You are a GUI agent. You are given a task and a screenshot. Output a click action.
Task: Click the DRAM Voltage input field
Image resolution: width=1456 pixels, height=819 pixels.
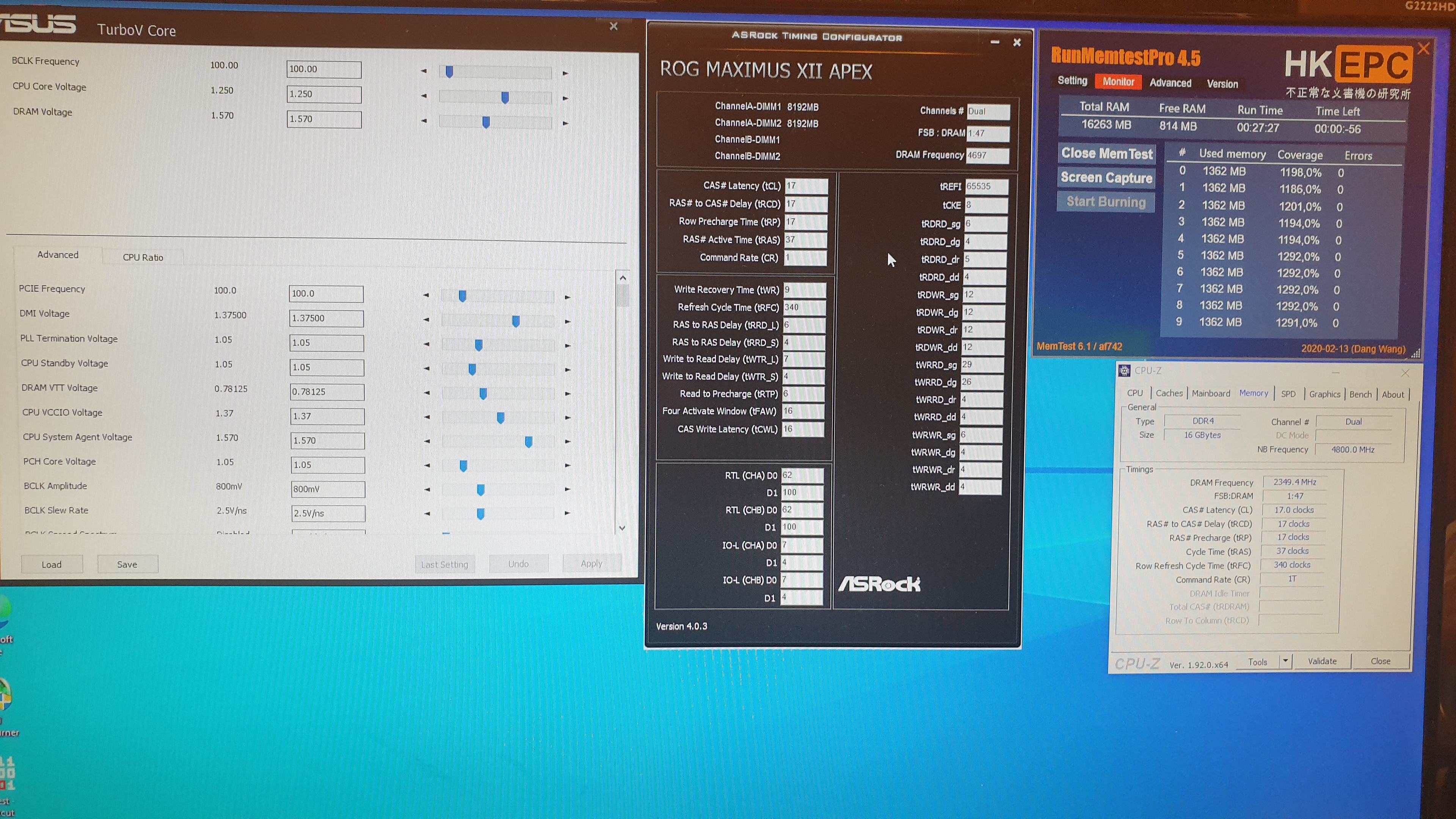click(x=324, y=119)
